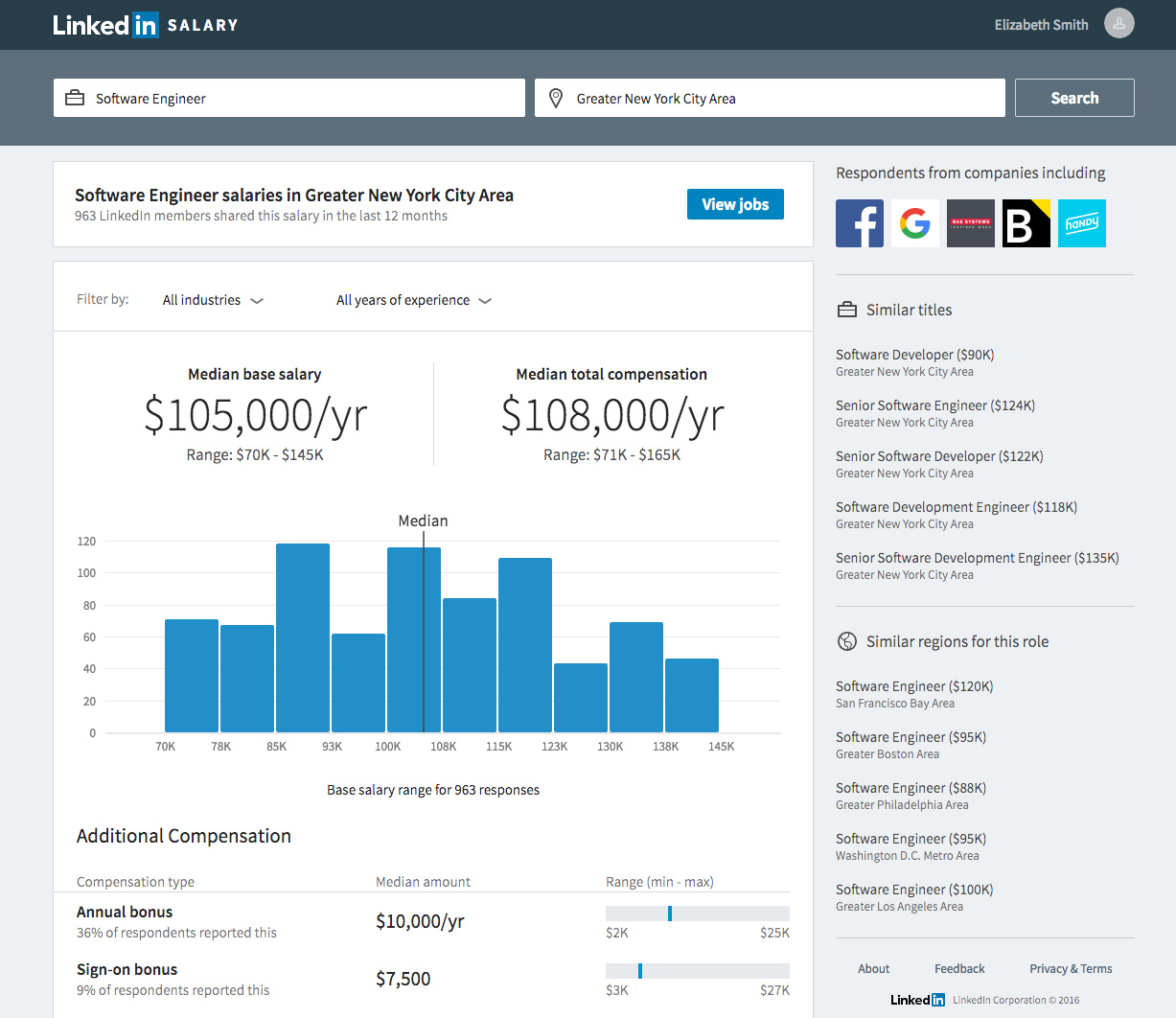Open the Elizabeth Smith profile avatar
This screenshot has height=1018, width=1176.
[1118, 23]
